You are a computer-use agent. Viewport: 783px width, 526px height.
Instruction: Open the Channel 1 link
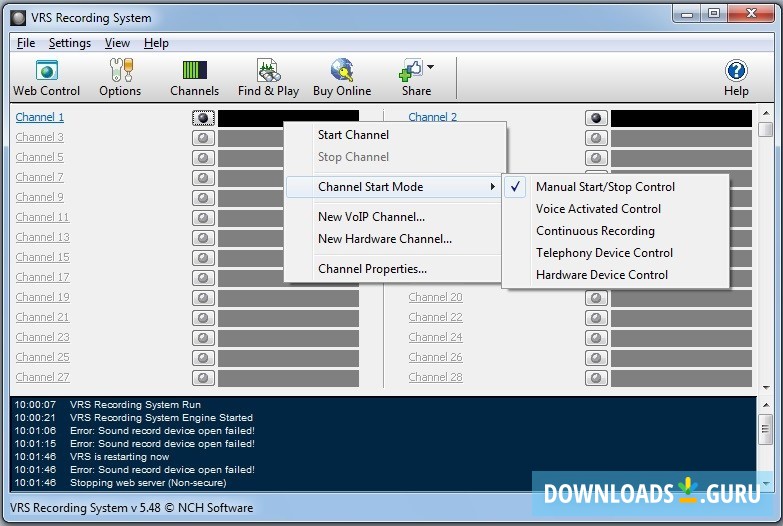click(39, 117)
